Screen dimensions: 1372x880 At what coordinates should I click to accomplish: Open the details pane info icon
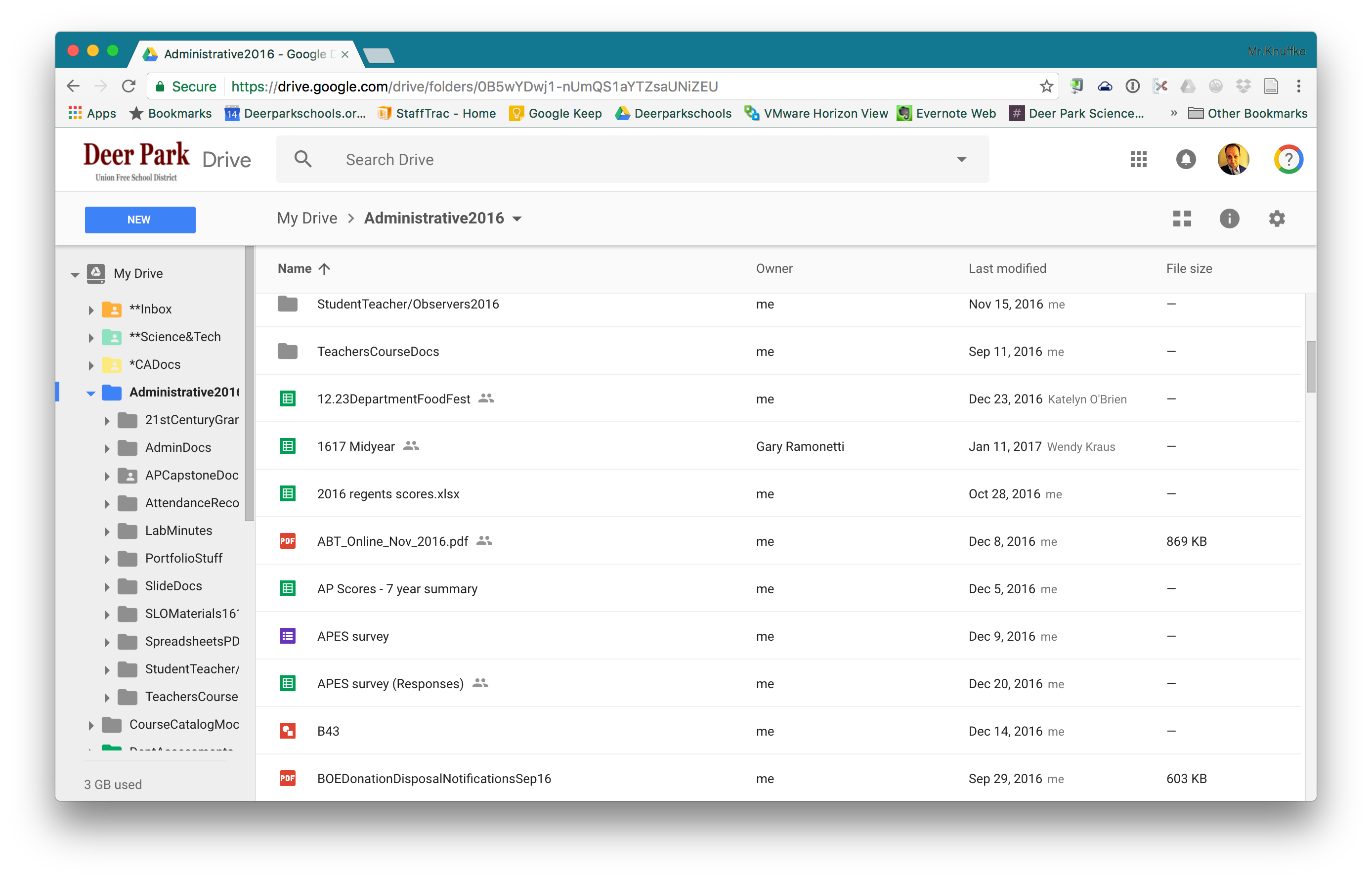point(1230,219)
